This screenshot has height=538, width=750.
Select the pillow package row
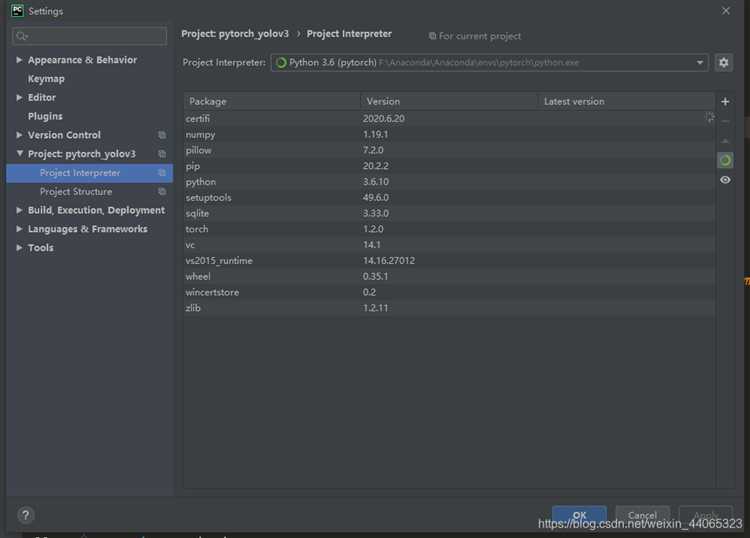[449, 150]
